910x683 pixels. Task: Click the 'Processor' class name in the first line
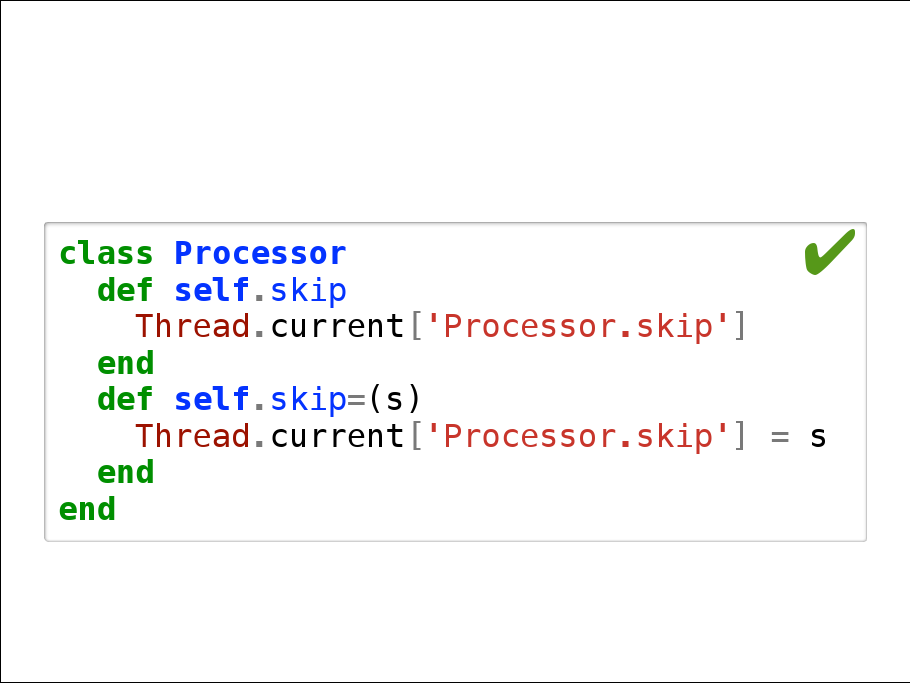click(260, 254)
